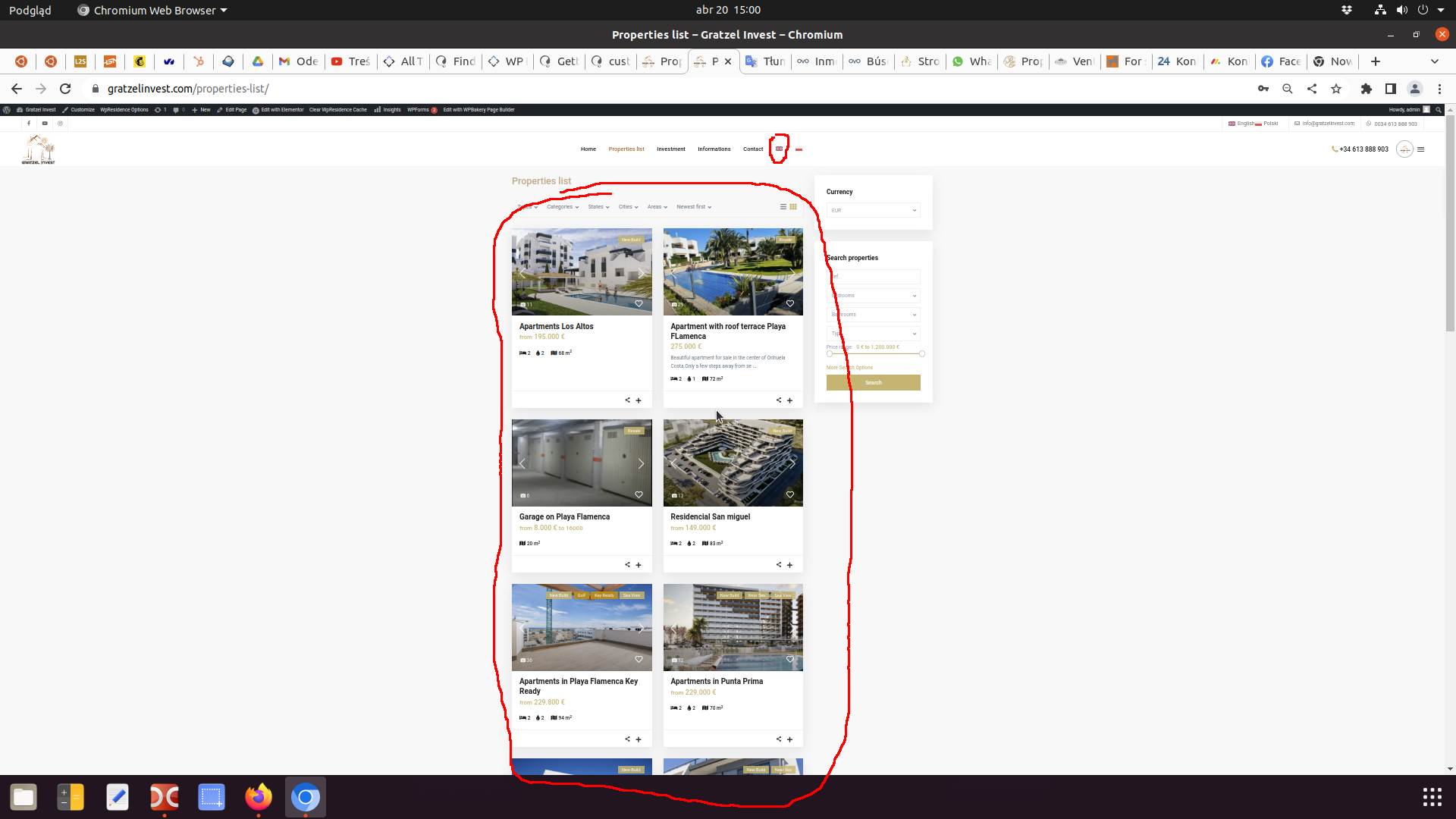Expand the Newest first sort dropdown

tap(694, 206)
